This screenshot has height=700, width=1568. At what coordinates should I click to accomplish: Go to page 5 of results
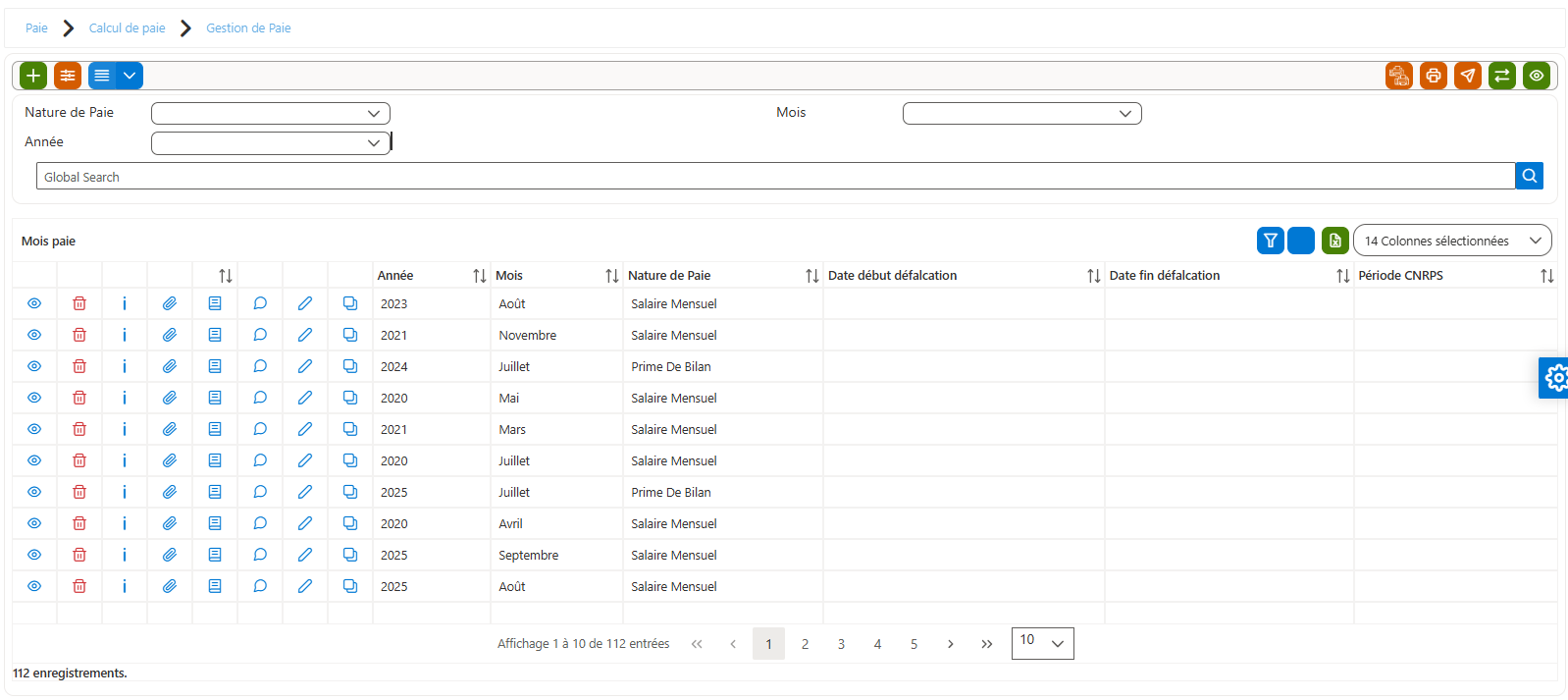tap(914, 644)
